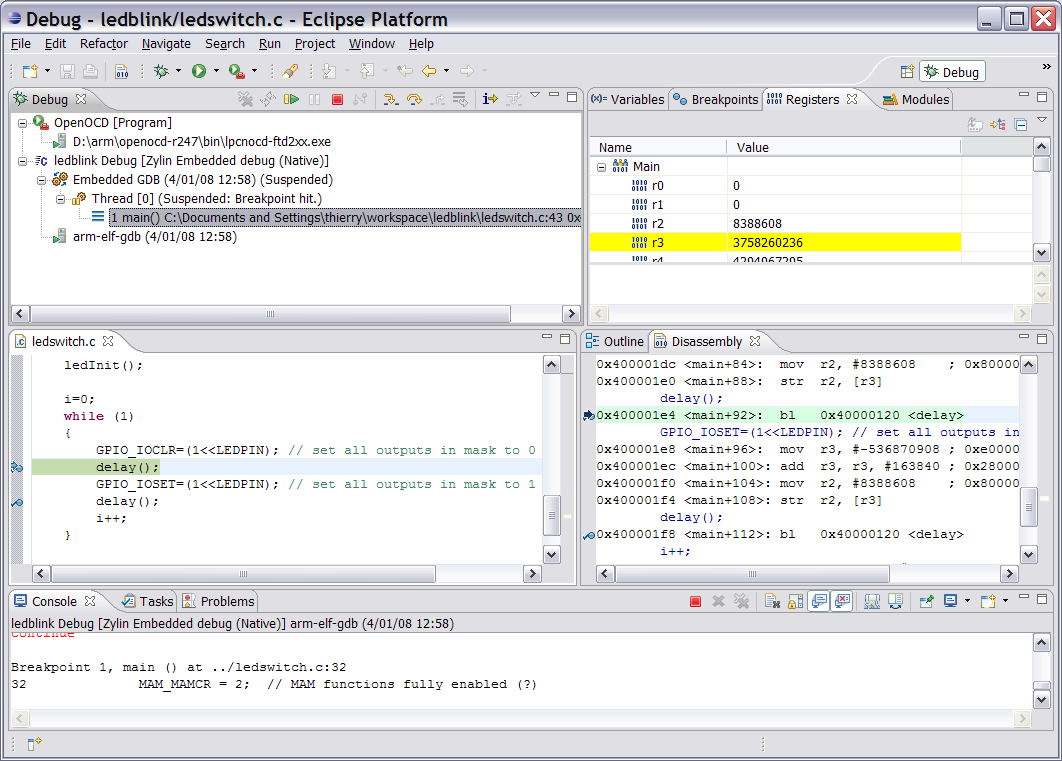The image size is (1062, 761).
Task: Click the flashlight Search icon in toolbar
Action: [x=291, y=71]
